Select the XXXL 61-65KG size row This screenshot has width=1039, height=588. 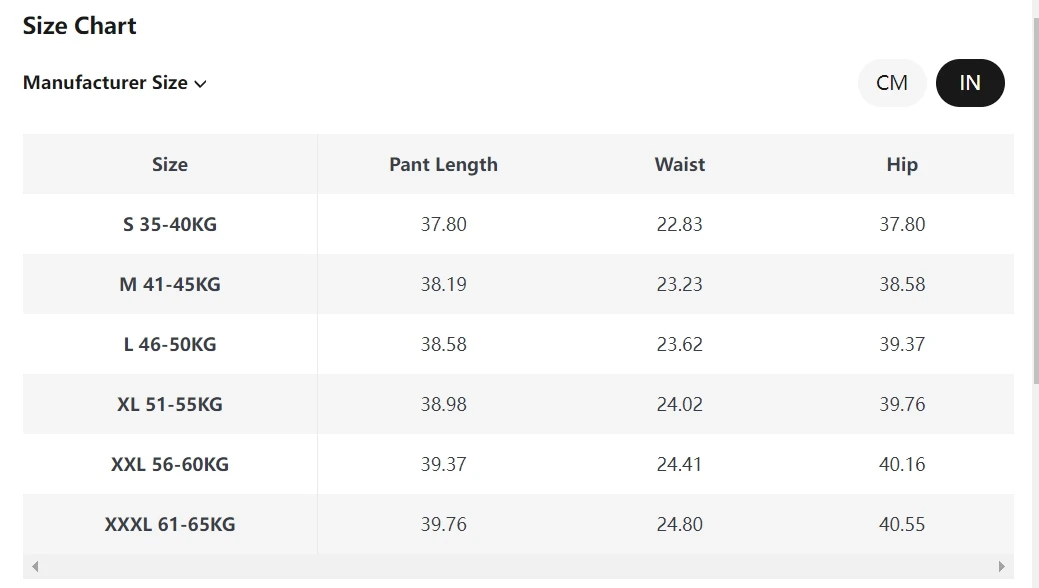(x=518, y=524)
